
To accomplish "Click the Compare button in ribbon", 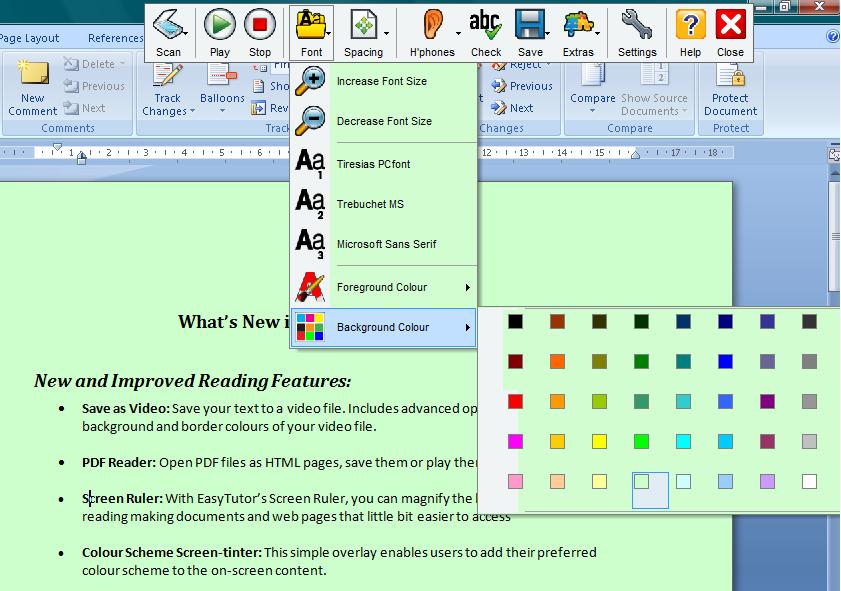I will click(593, 88).
